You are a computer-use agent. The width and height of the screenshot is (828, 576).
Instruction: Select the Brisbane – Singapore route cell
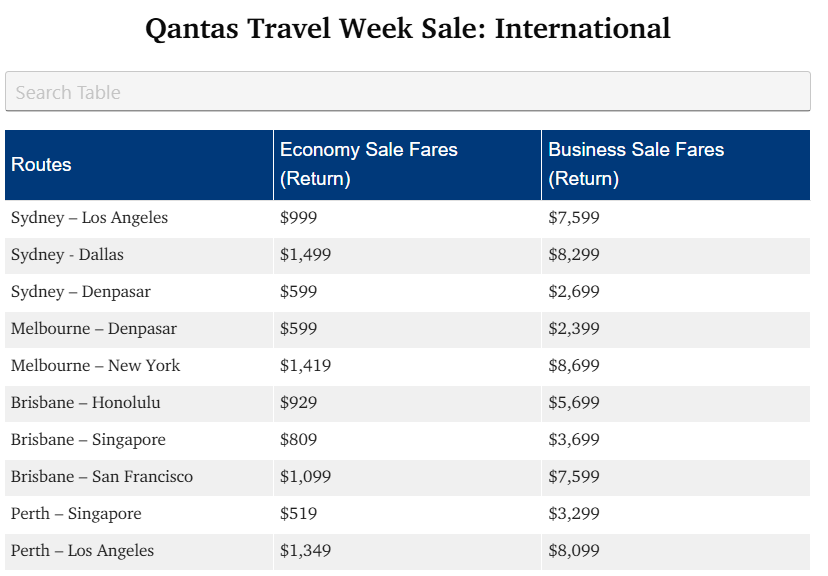[89, 440]
